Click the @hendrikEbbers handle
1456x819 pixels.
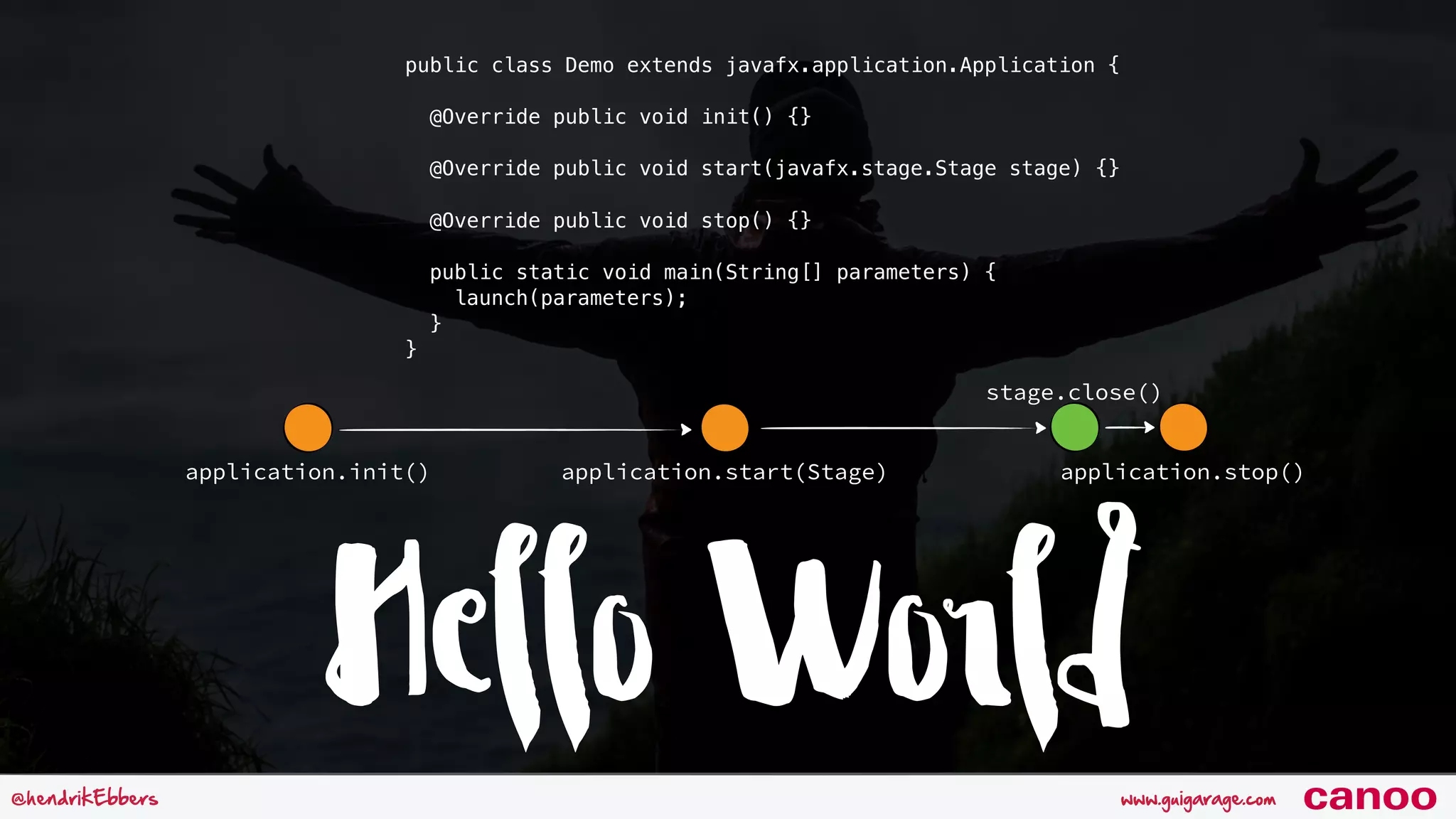pos(85,798)
